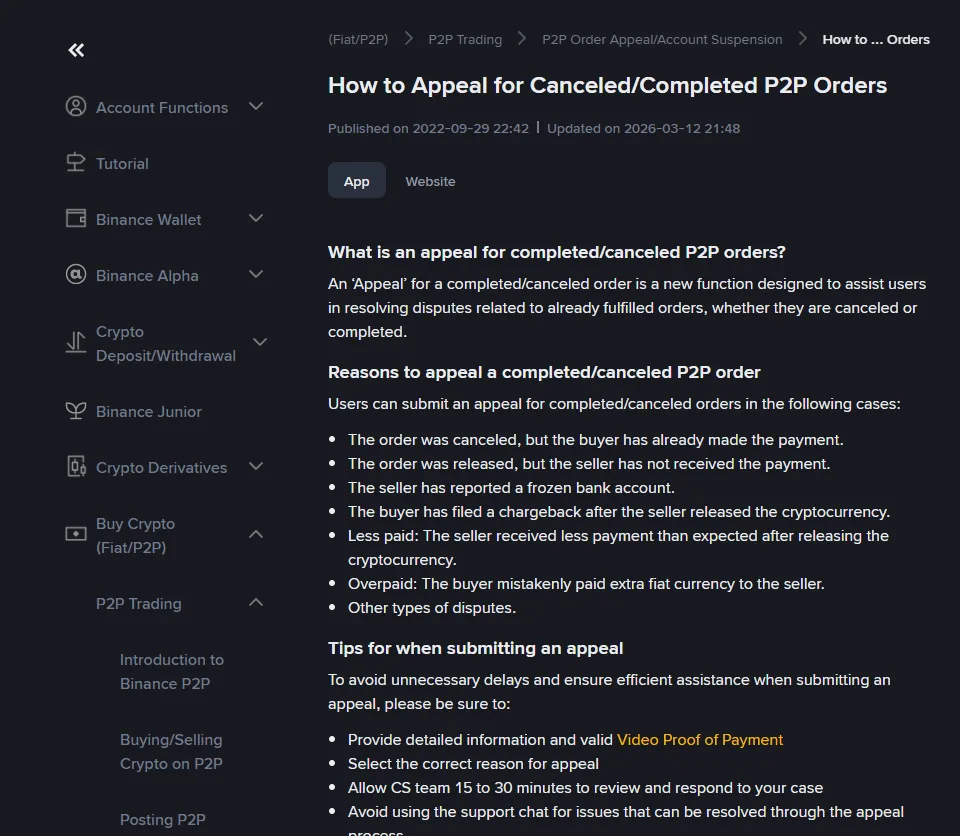
Task: Collapse P2P Trading chevron
Action: click(257, 603)
